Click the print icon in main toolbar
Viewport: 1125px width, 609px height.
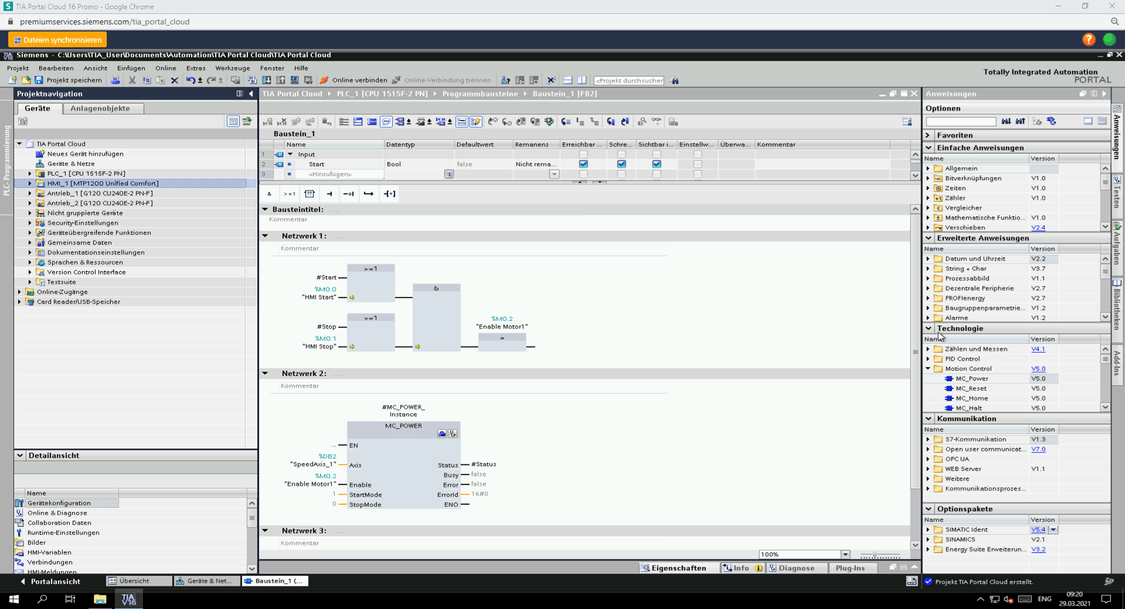[x=116, y=80]
